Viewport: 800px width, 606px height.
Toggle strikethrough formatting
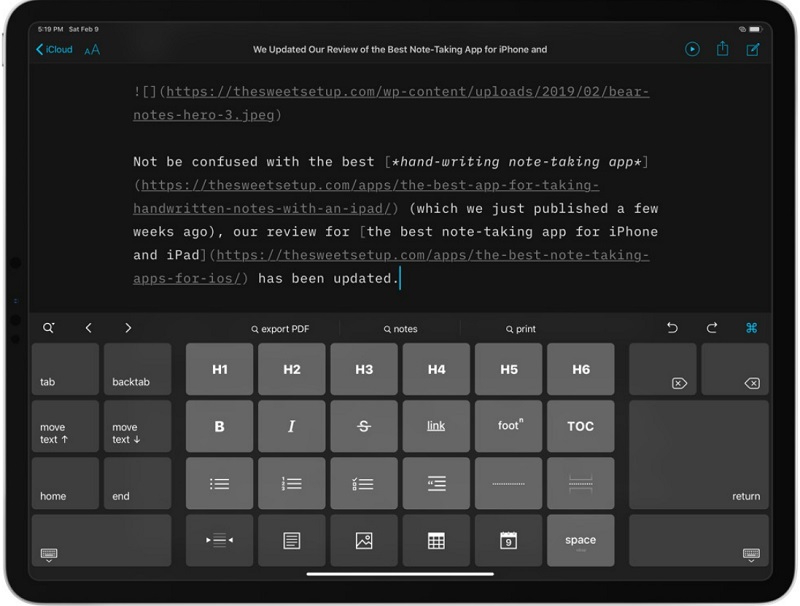364,426
